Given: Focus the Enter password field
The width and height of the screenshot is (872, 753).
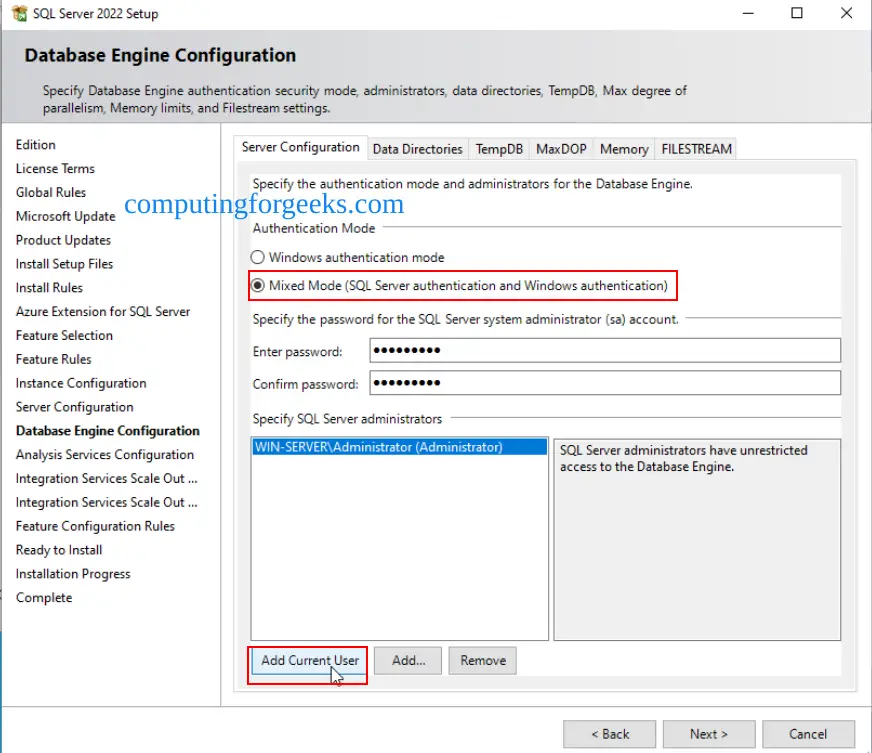Looking at the screenshot, I should click(x=605, y=350).
